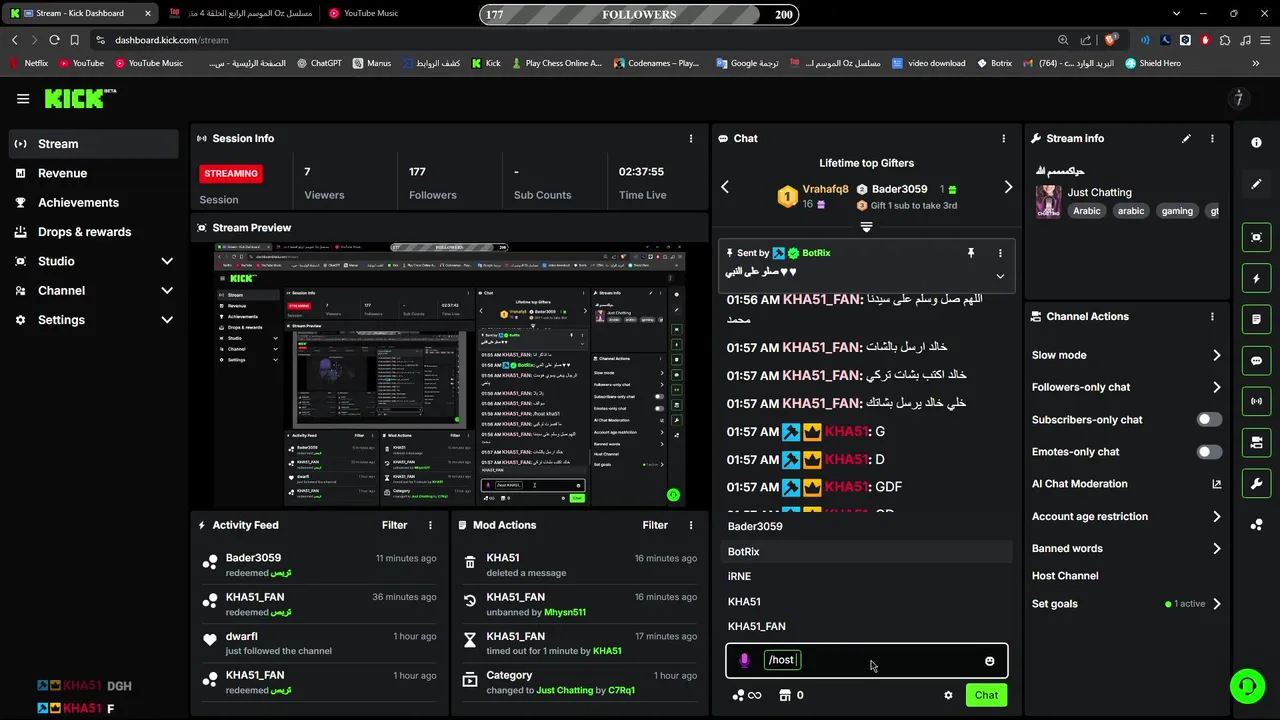Click the broadcast signal sidebar icon

(x=1257, y=401)
